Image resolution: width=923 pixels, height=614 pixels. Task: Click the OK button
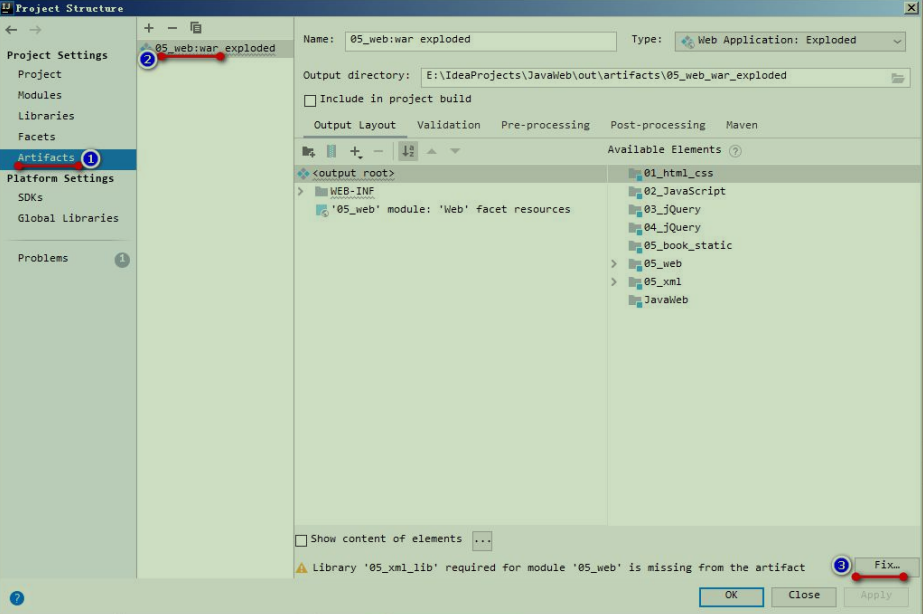tap(731, 596)
